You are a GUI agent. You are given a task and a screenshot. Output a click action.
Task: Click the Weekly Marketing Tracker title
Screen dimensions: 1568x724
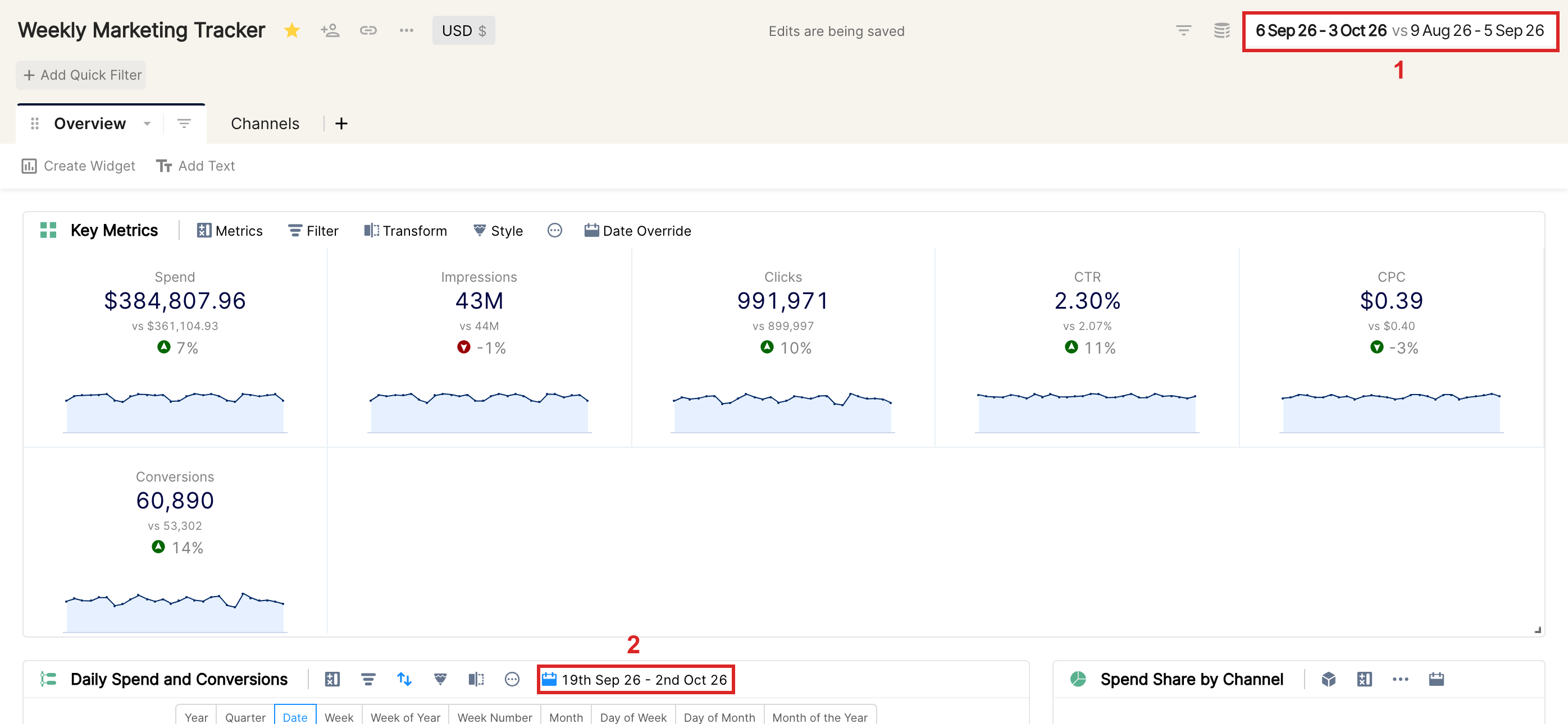(141, 30)
